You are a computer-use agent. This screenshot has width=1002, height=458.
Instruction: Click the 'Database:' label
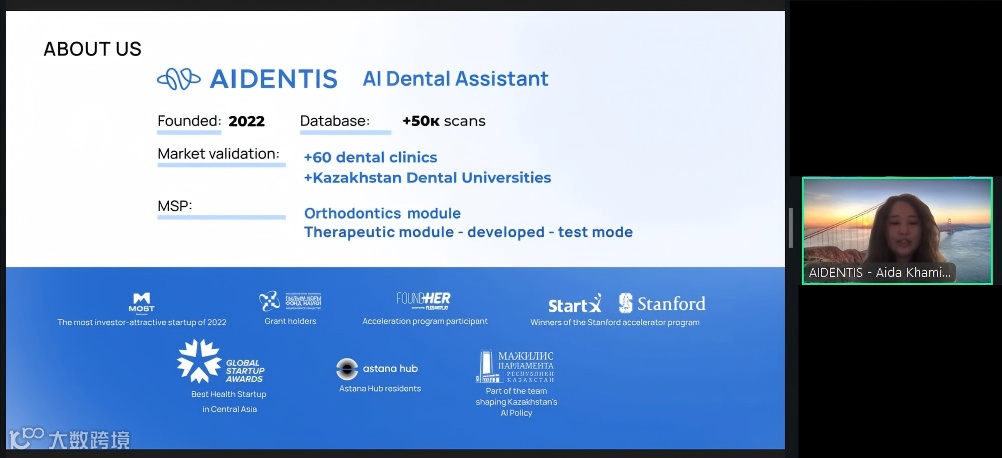click(x=335, y=121)
